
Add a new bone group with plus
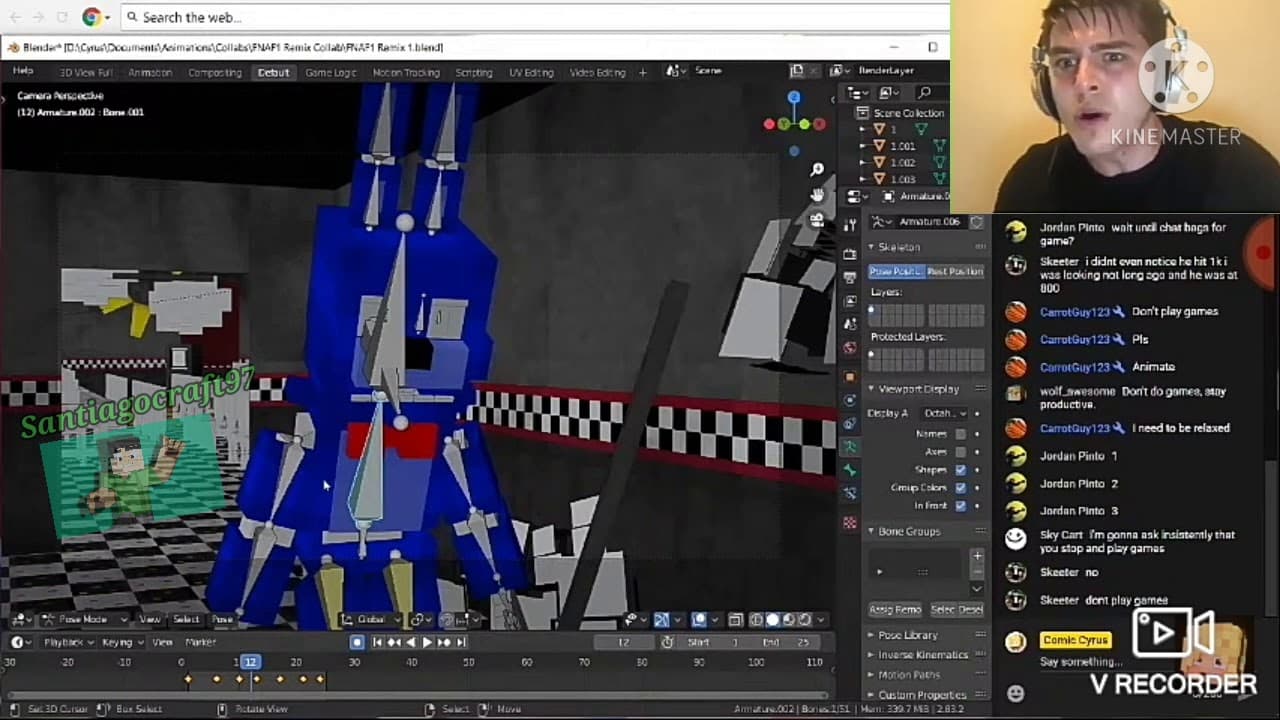[977, 556]
